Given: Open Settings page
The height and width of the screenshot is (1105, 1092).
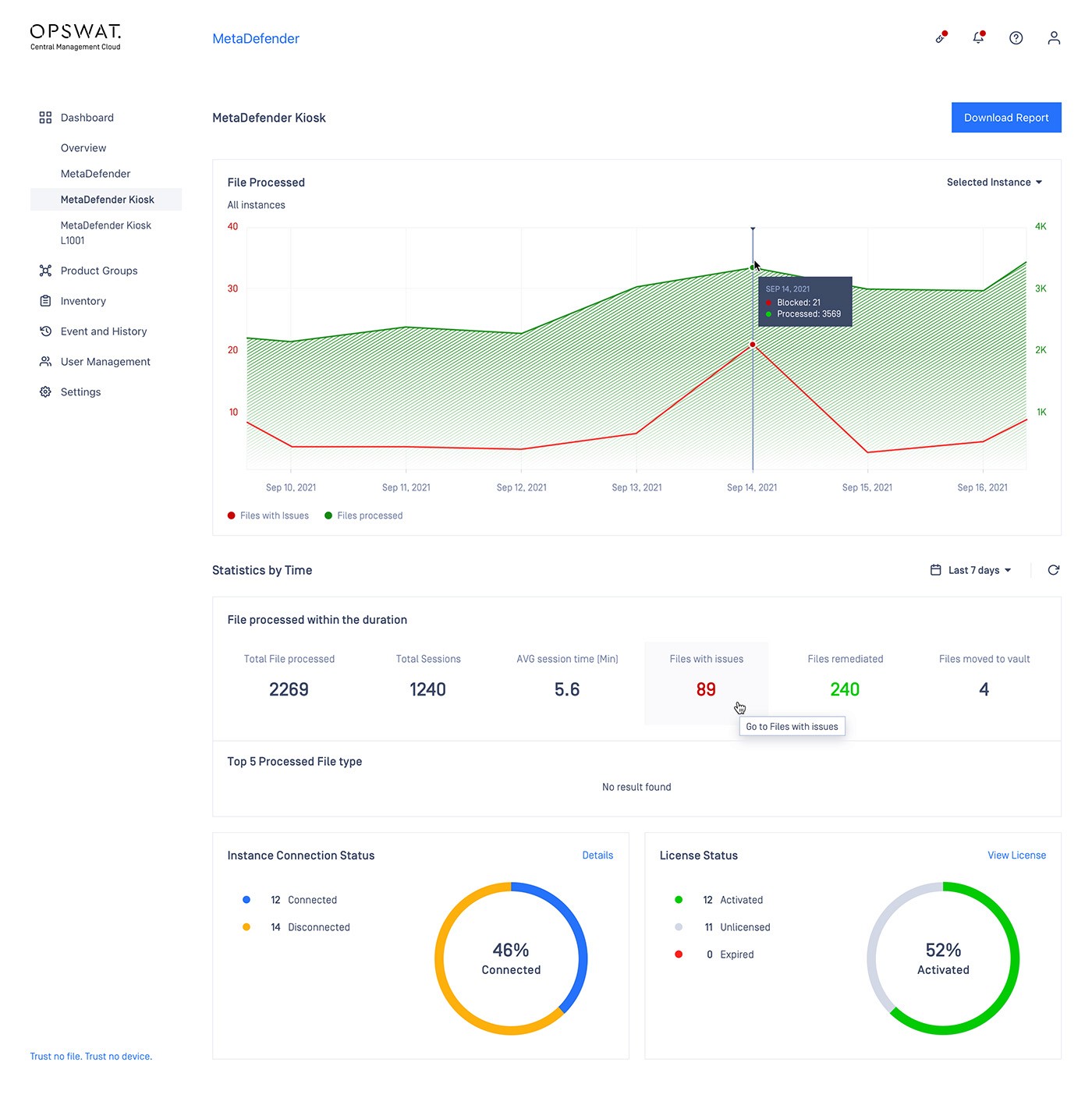Looking at the screenshot, I should click(x=81, y=392).
